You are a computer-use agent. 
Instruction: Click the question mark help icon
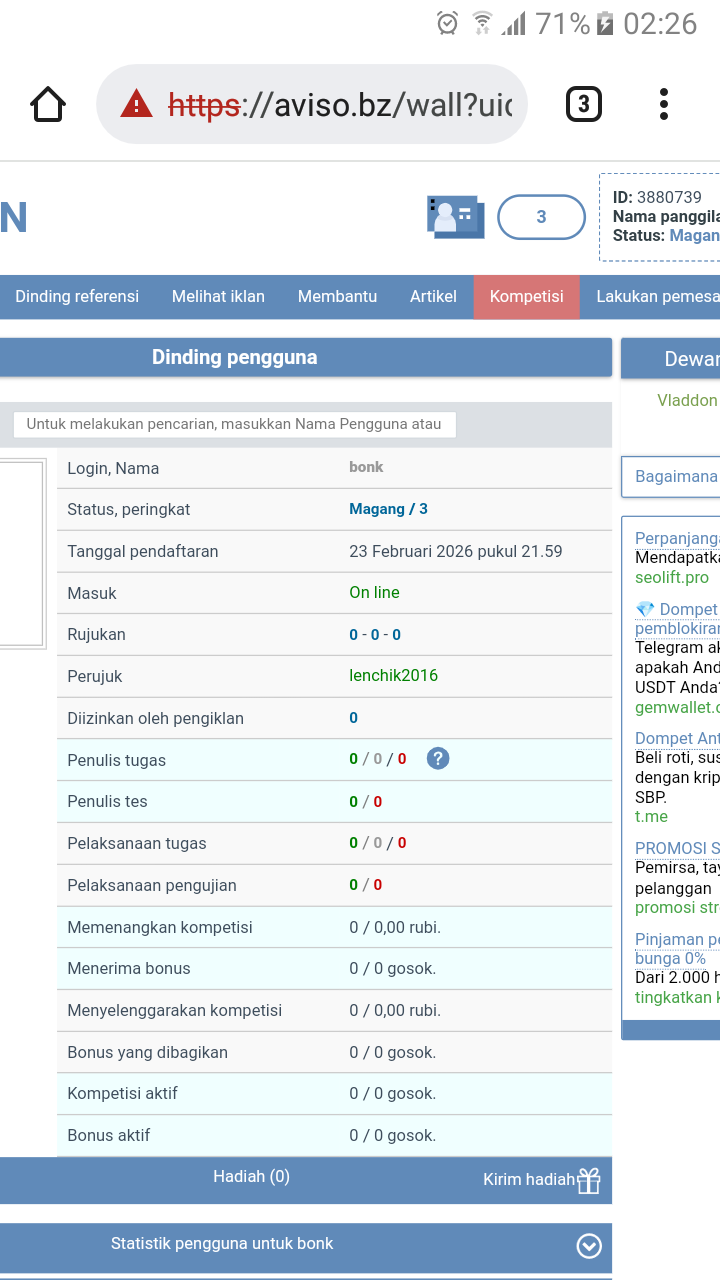click(438, 758)
